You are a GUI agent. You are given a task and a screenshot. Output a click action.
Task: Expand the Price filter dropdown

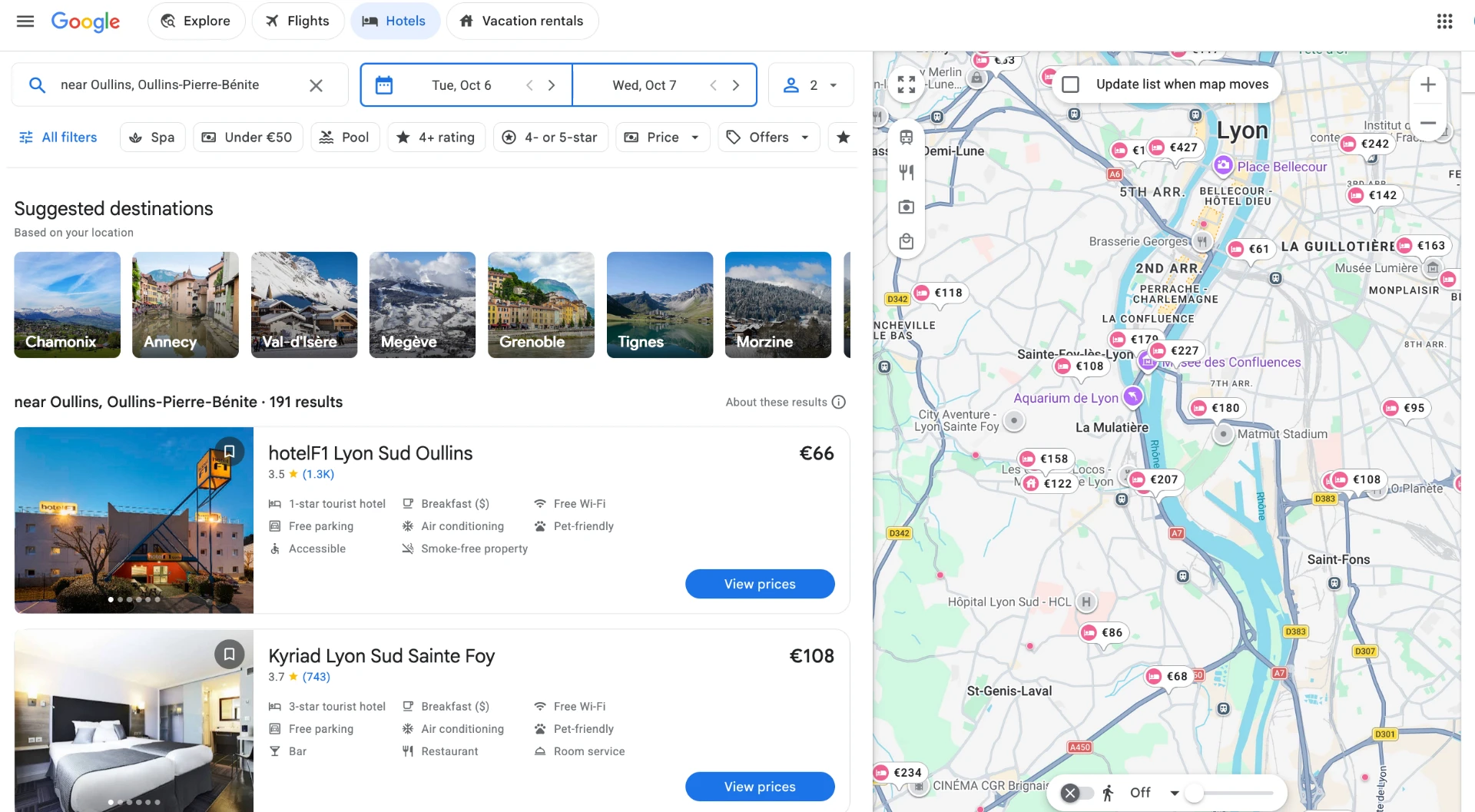[662, 138]
